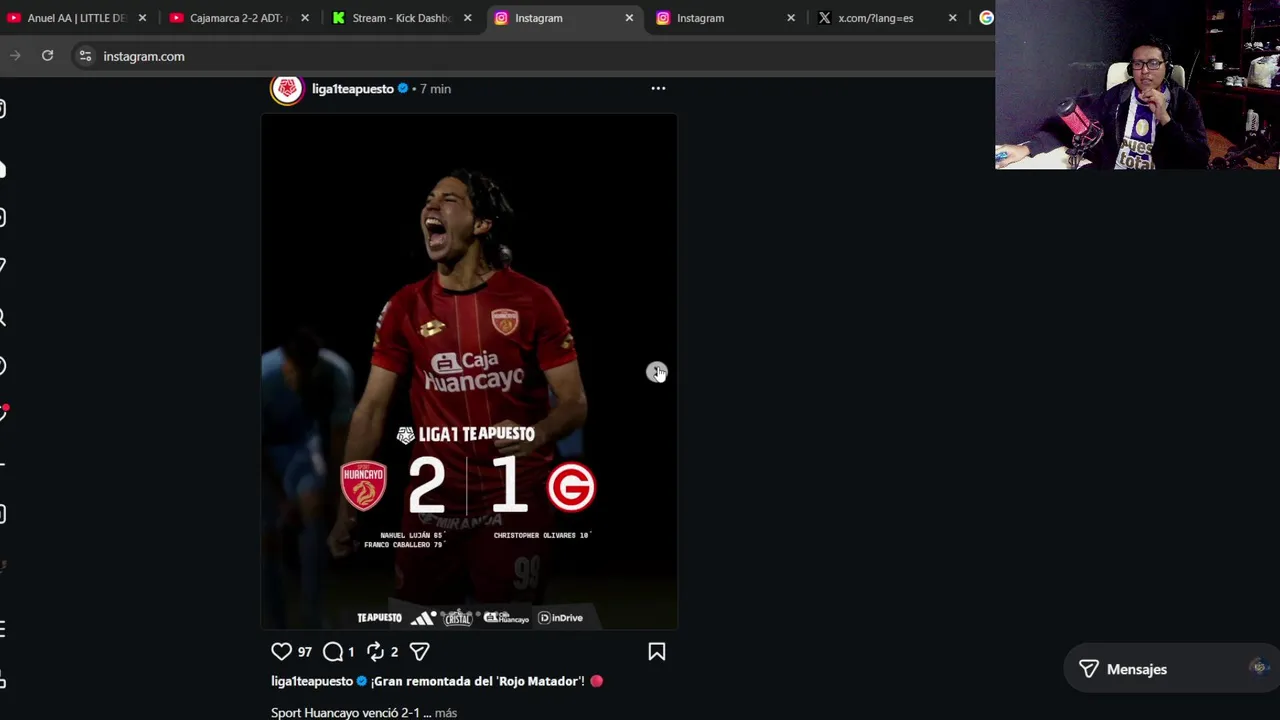1280x720 pixels.
Task: Open comments via the speech bubble icon
Action: [333, 652]
